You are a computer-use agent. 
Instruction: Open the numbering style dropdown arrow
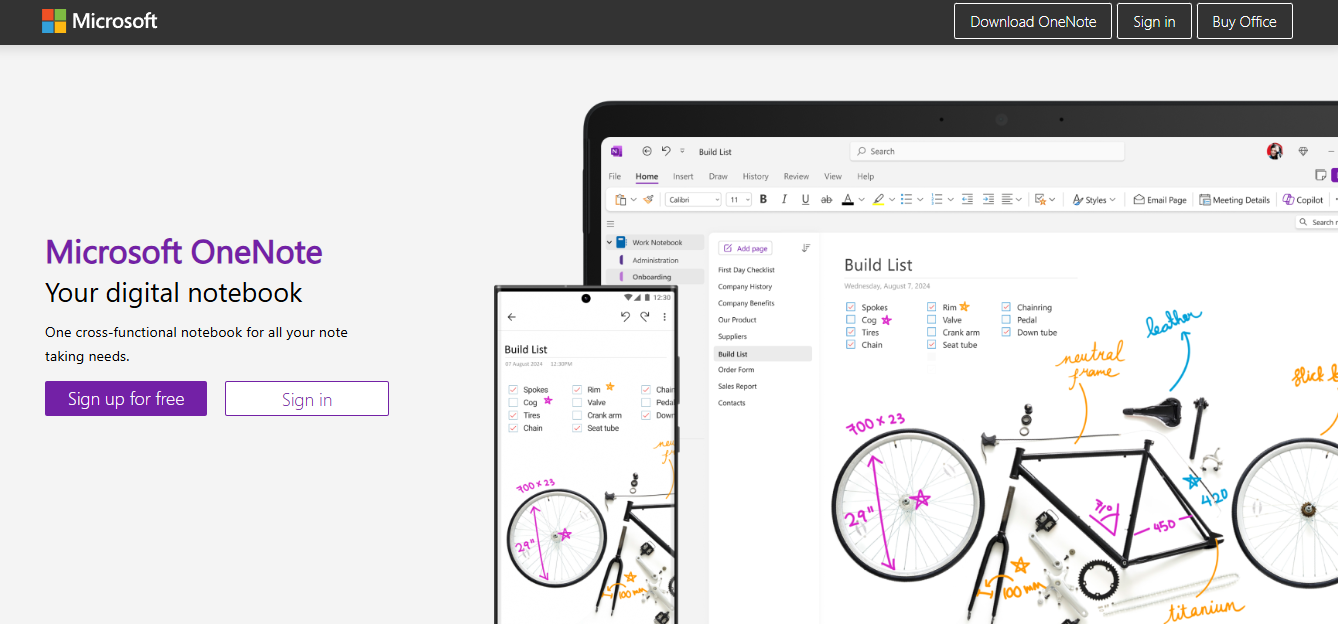(951, 200)
